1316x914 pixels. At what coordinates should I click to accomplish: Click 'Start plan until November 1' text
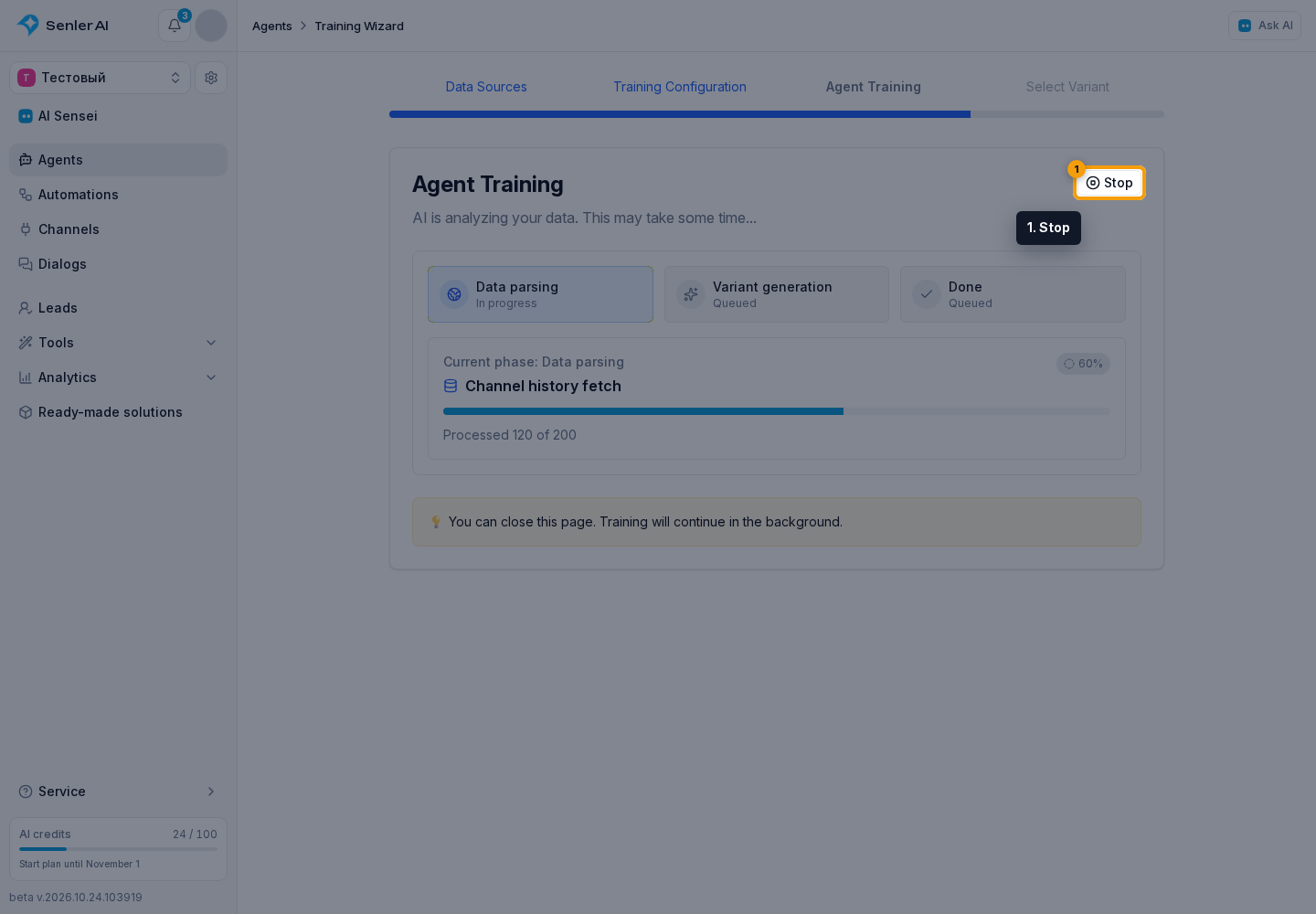(80, 864)
